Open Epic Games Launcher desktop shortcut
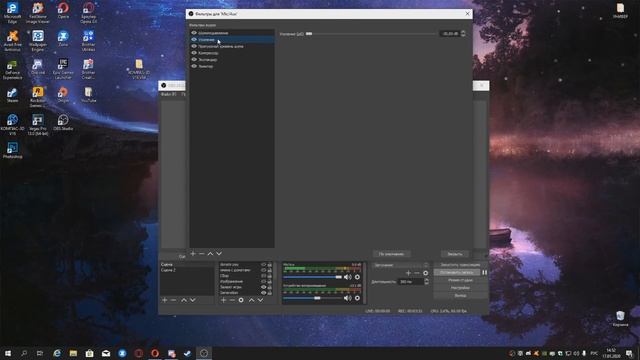This screenshot has width=640, height=360. tap(63, 69)
